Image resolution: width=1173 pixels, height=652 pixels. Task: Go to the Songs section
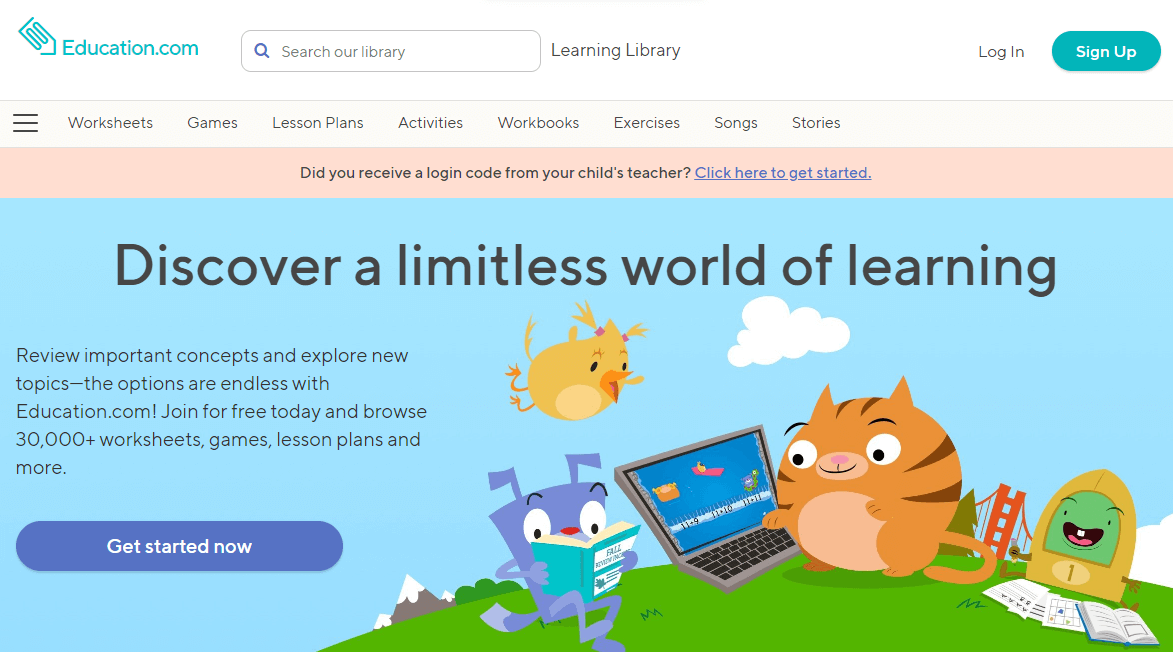click(x=735, y=122)
